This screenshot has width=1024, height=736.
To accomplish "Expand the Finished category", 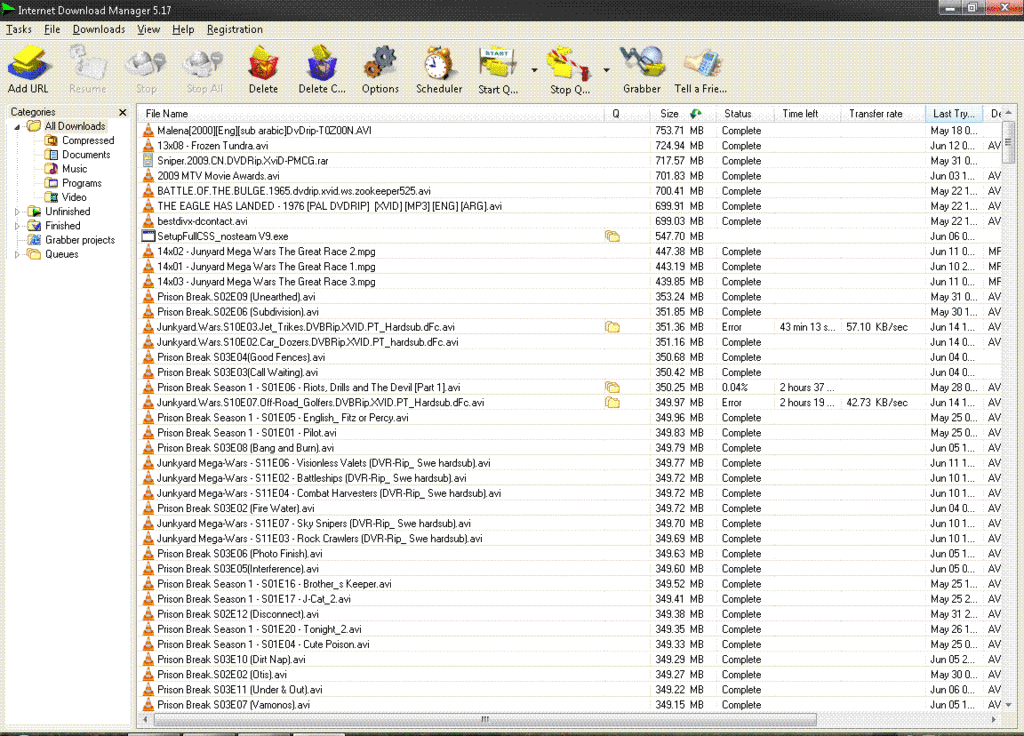I will click(18, 226).
